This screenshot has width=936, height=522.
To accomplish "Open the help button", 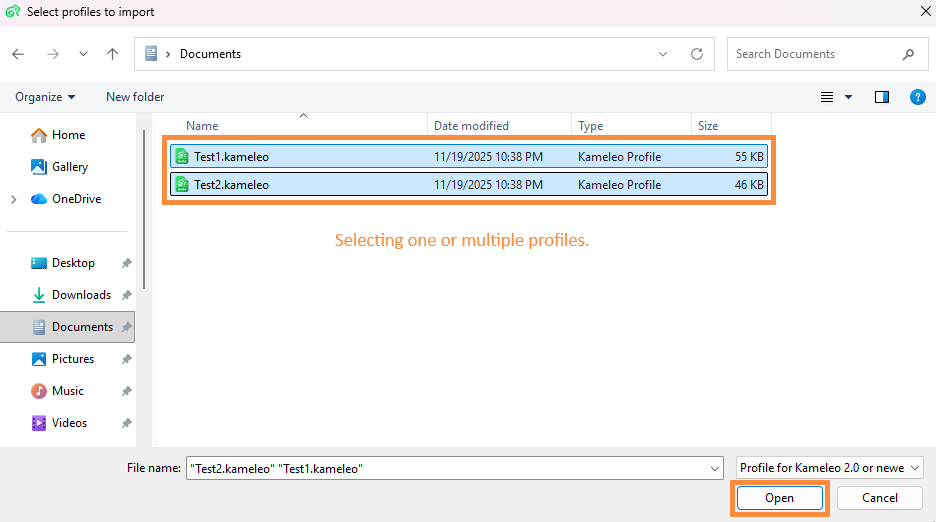I will pos(917,97).
